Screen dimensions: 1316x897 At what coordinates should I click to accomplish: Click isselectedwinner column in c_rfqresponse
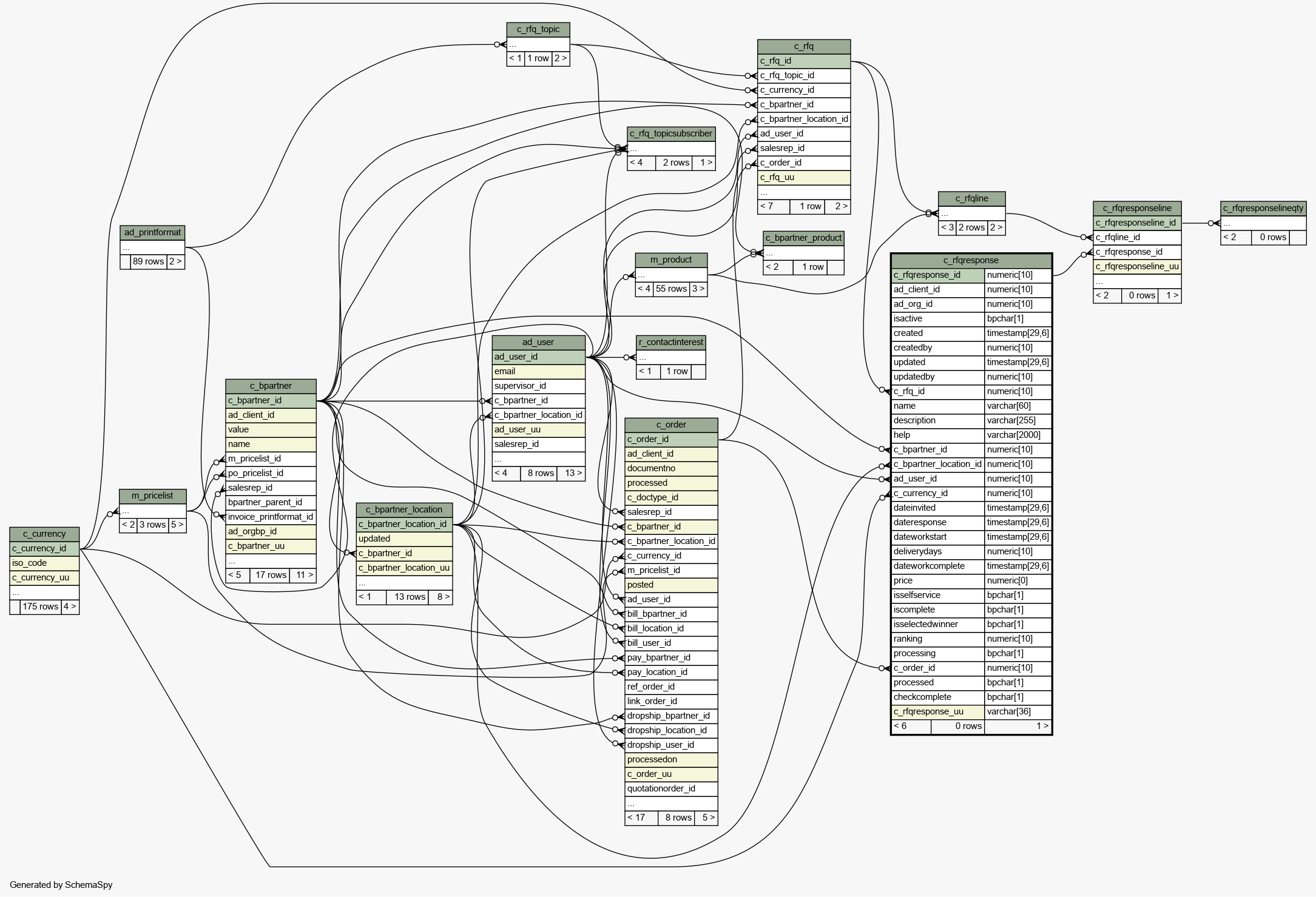938,625
